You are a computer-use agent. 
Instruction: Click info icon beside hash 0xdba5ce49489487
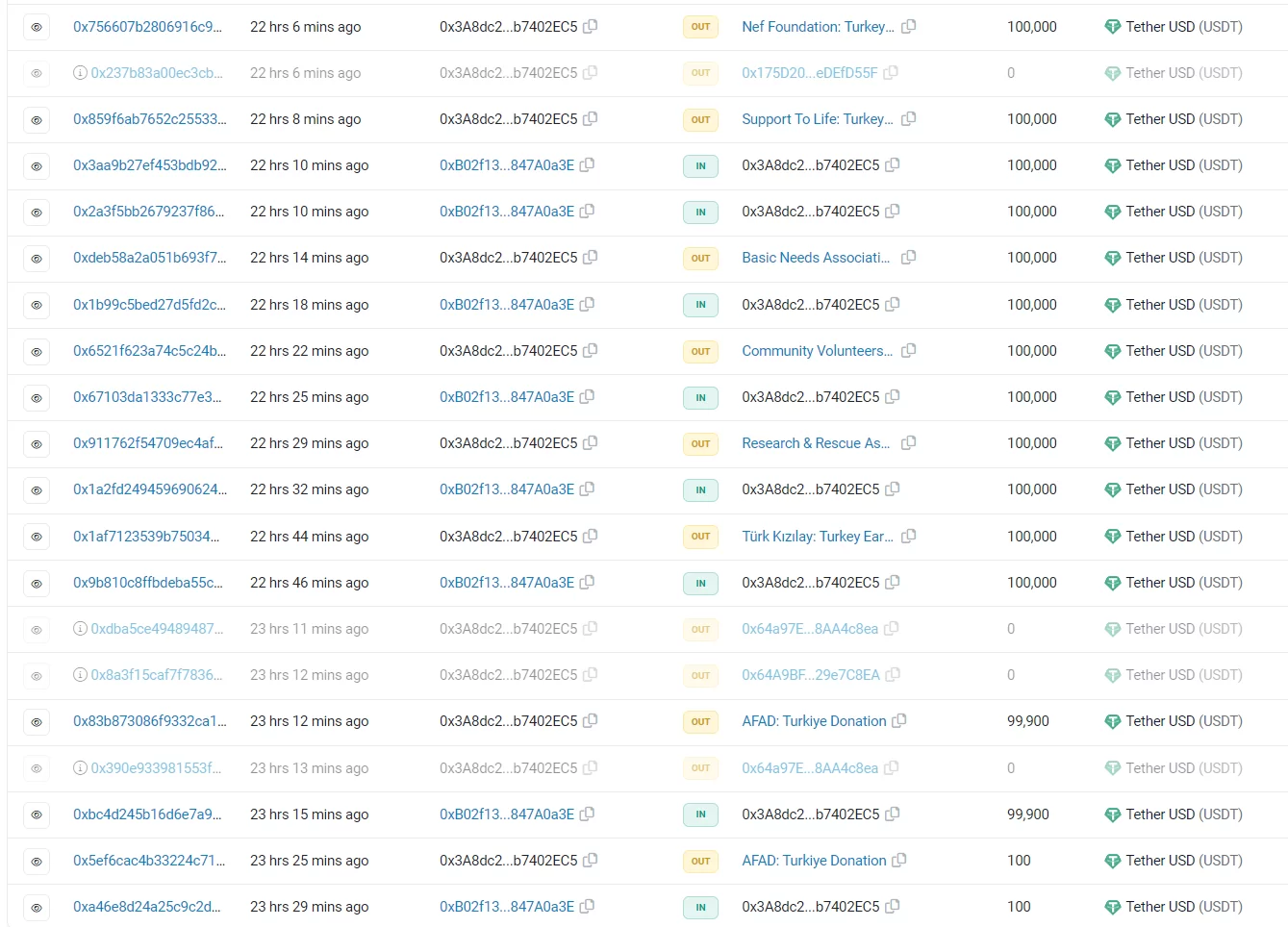pos(81,629)
